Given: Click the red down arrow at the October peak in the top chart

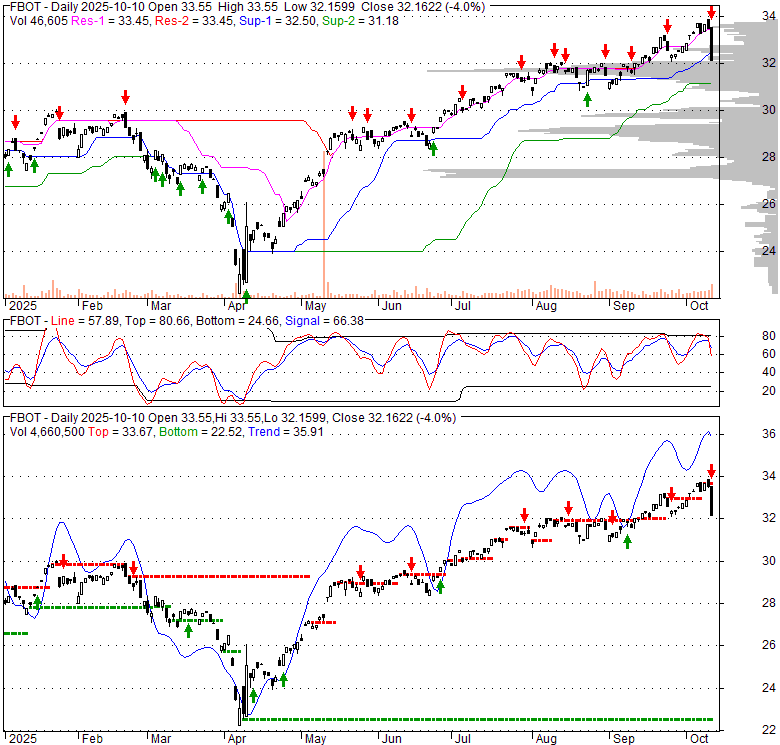Looking at the screenshot, I should pos(711,13).
